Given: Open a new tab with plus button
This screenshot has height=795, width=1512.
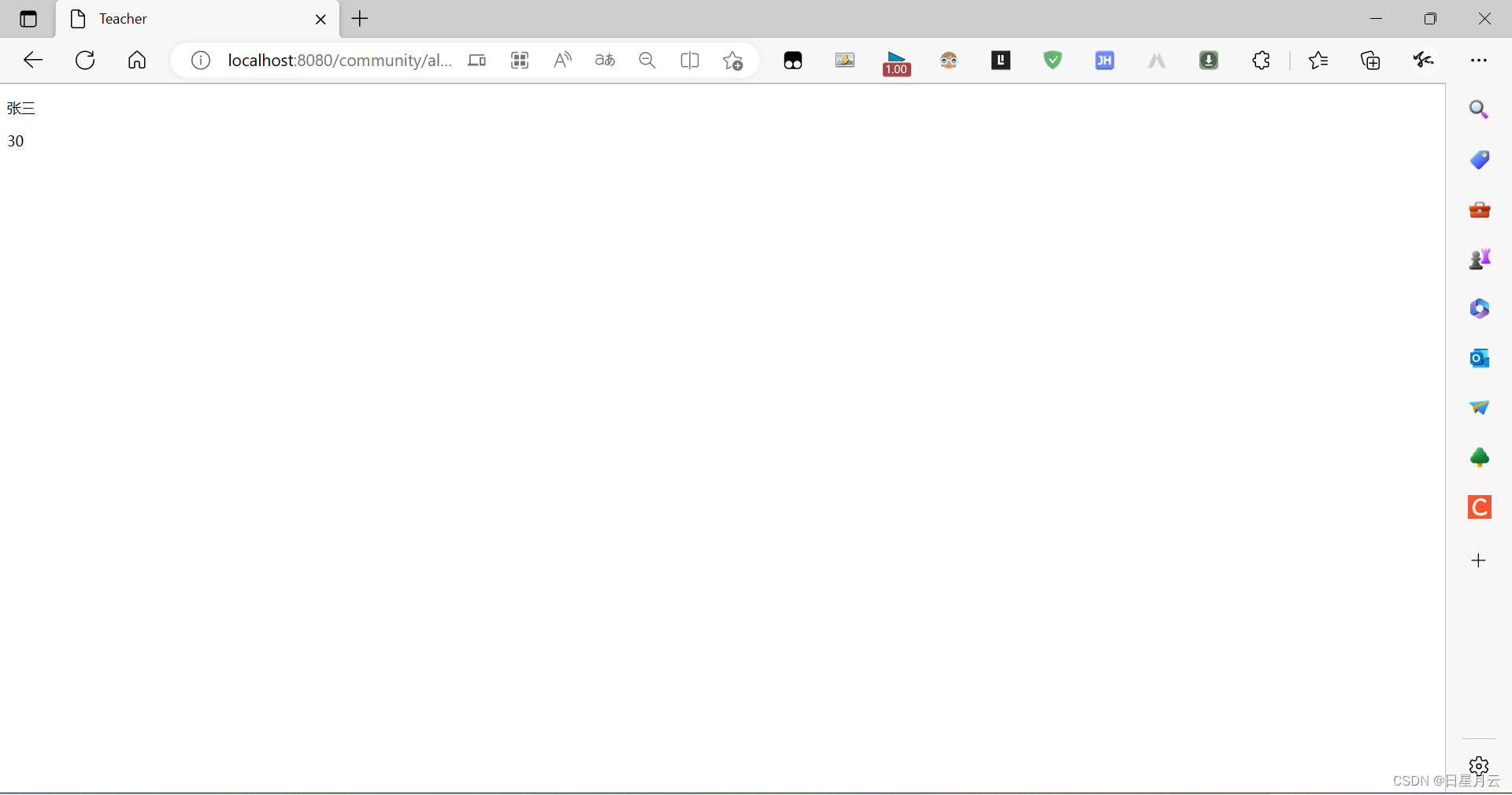Looking at the screenshot, I should (x=360, y=19).
